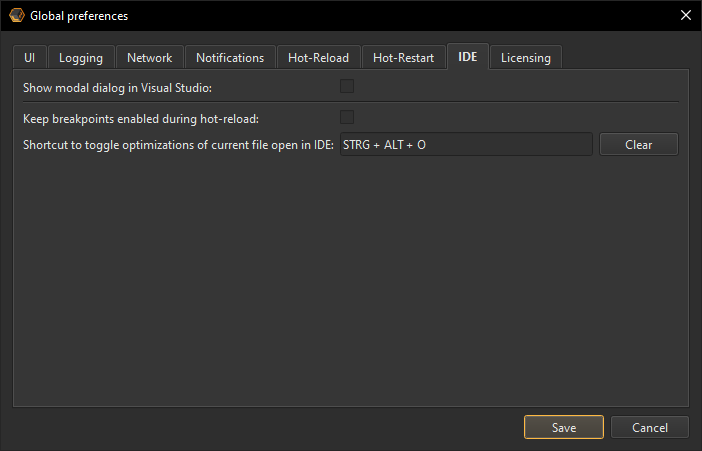702x451 pixels.
Task: Save the global preferences
Action: tap(564, 427)
